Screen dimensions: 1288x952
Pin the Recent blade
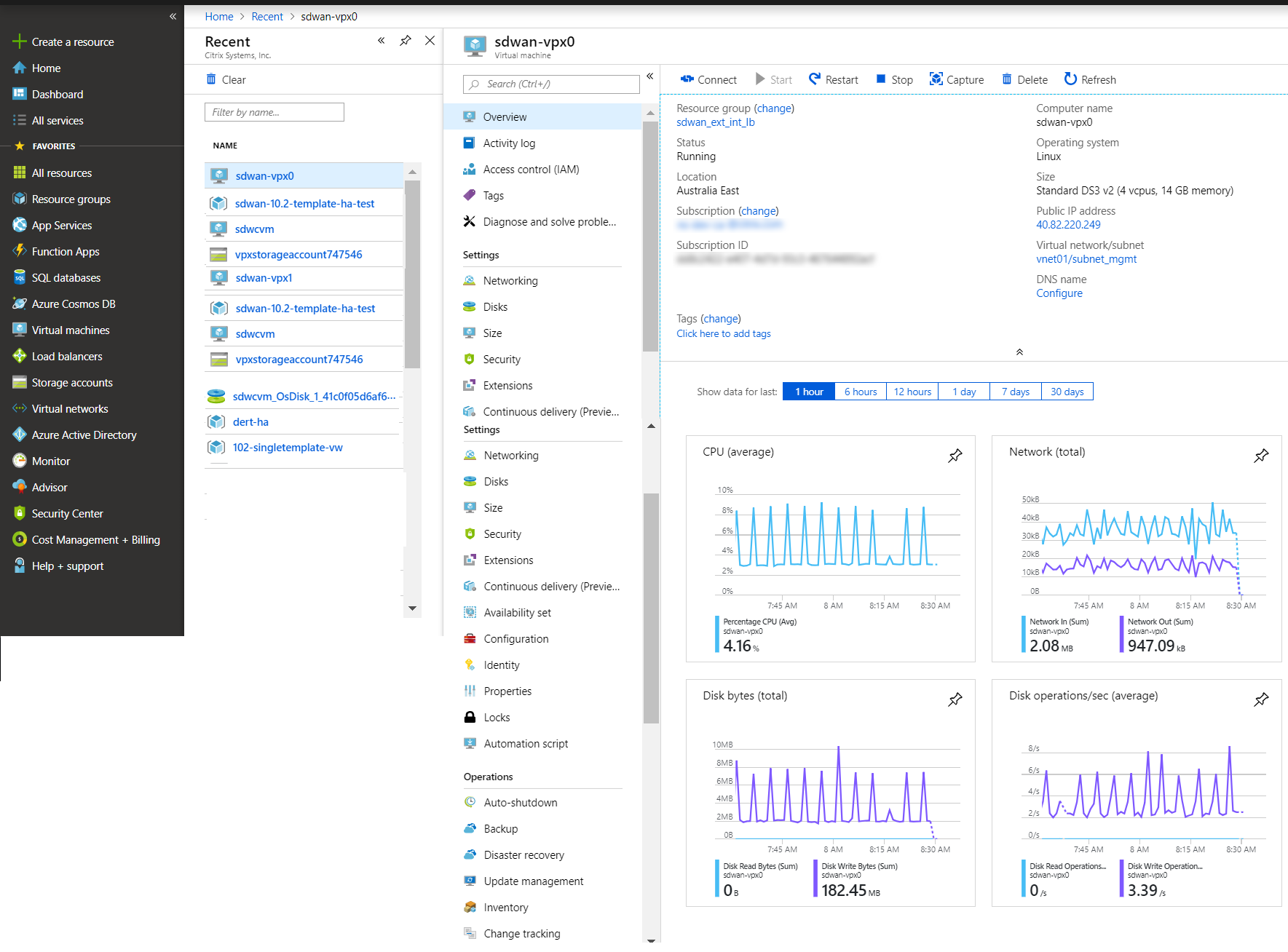tap(406, 41)
